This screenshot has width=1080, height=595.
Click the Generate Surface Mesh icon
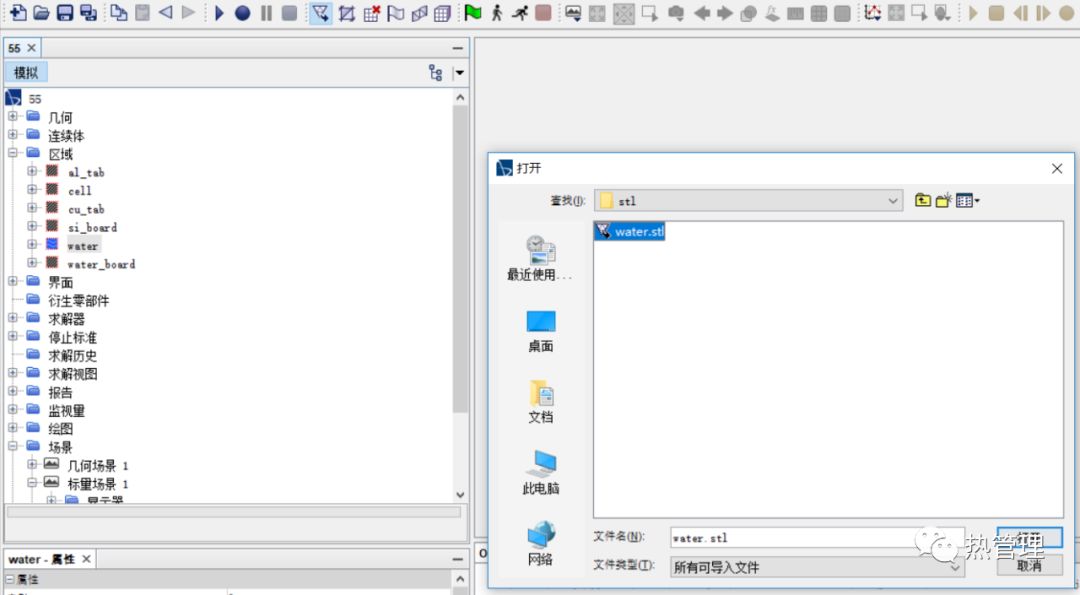click(x=419, y=12)
